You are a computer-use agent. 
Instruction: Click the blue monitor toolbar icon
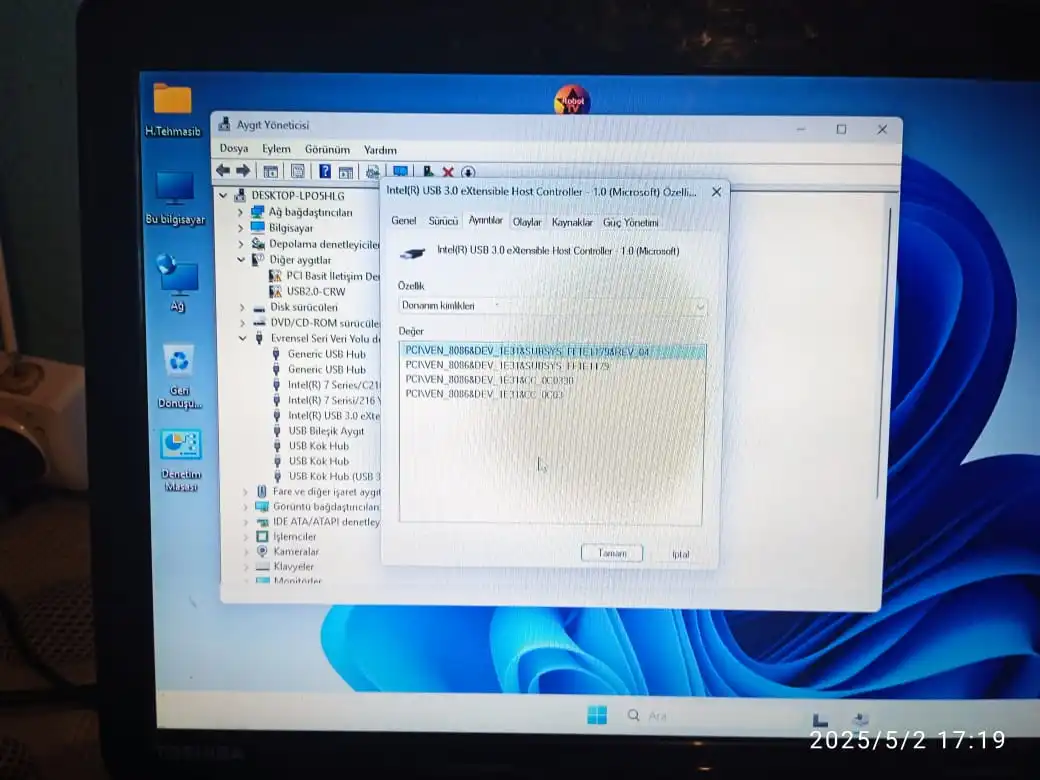pos(401,172)
